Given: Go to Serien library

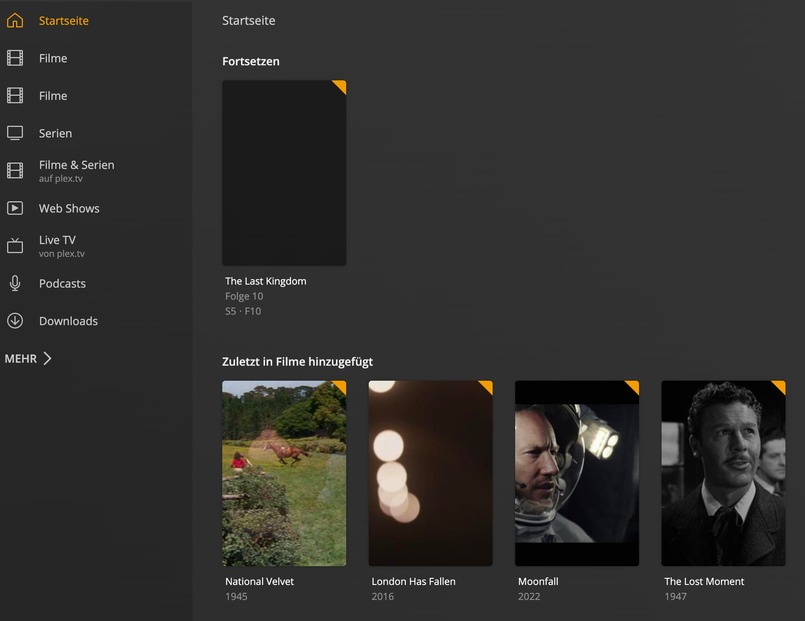Looking at the screenshot, I should [x=55, y=133].
